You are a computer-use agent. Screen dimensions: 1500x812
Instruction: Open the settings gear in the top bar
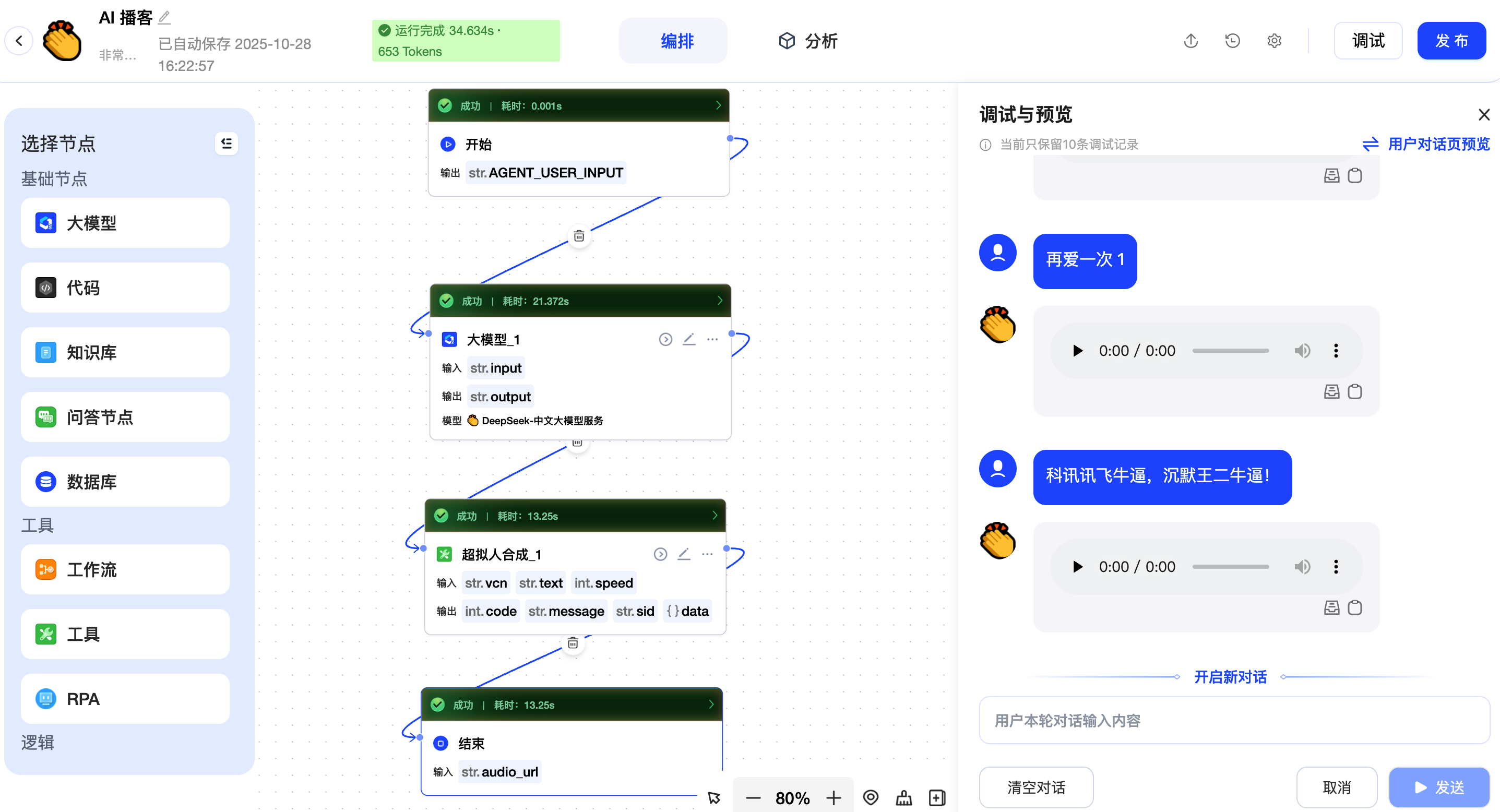click(x=1274, y=41)
